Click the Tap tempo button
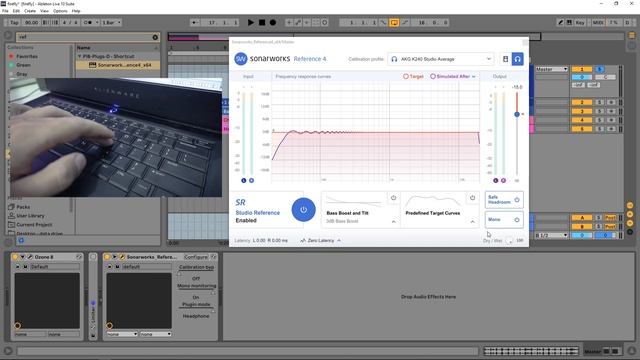This screenshot has height=360, width=640. [x=14, y=22]
